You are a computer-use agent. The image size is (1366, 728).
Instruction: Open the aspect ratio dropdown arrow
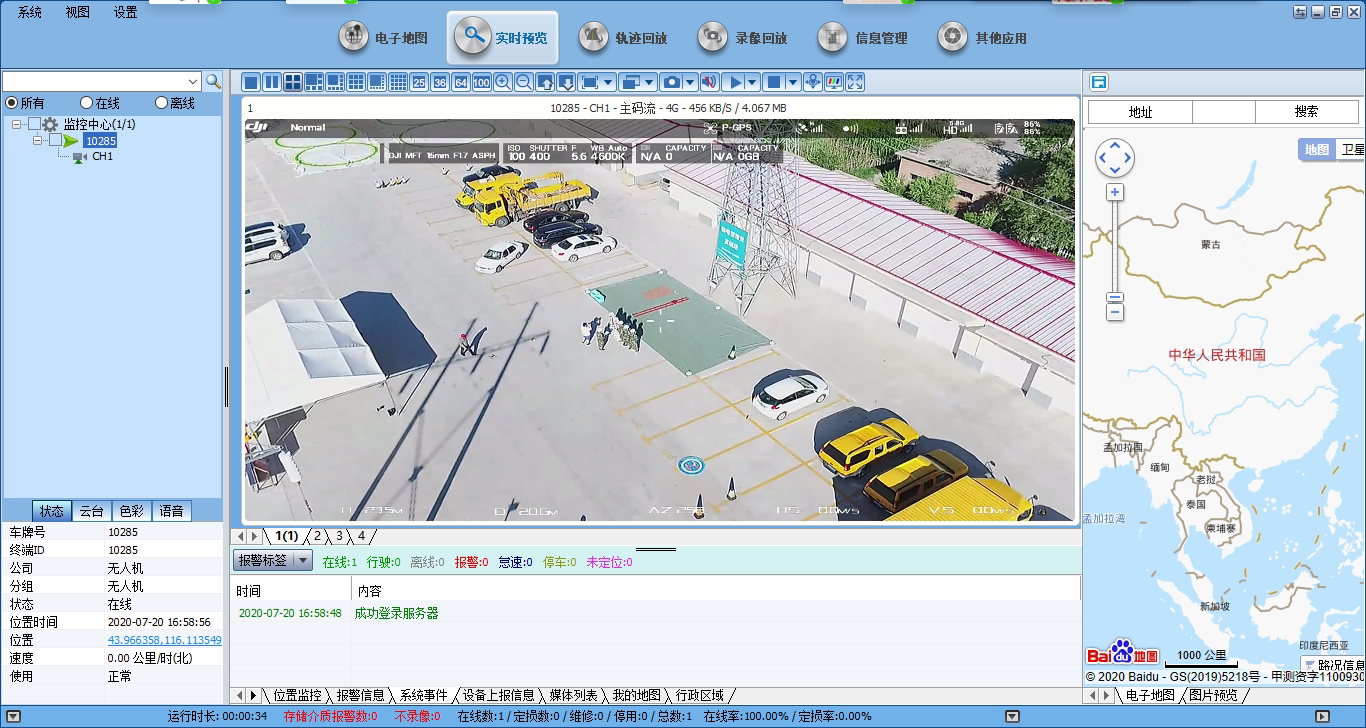(609, 82)
